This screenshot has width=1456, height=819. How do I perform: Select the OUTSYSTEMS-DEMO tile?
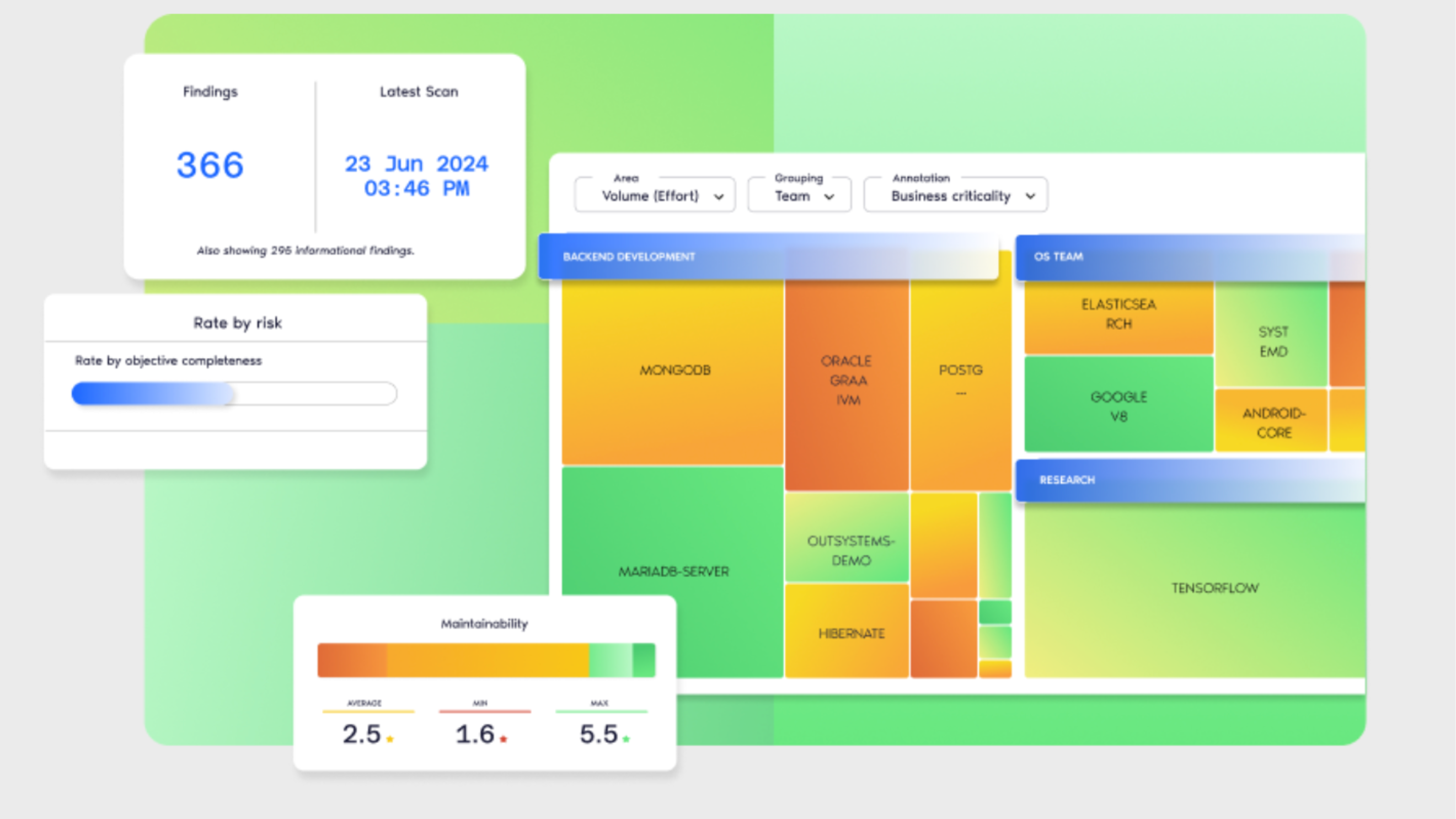pyautogui.click(x=847, y=537)
